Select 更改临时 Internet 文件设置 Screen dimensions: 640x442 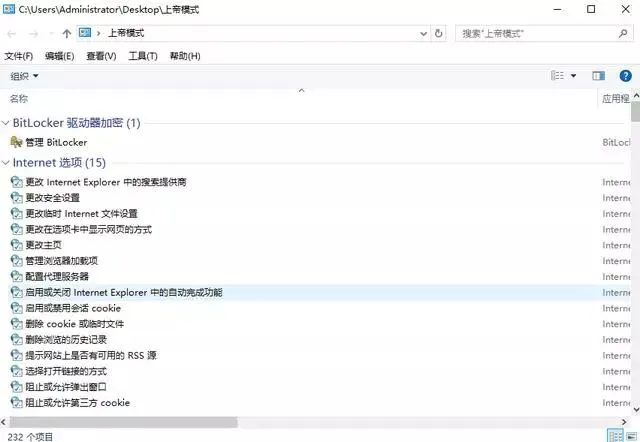pos(82,213)
